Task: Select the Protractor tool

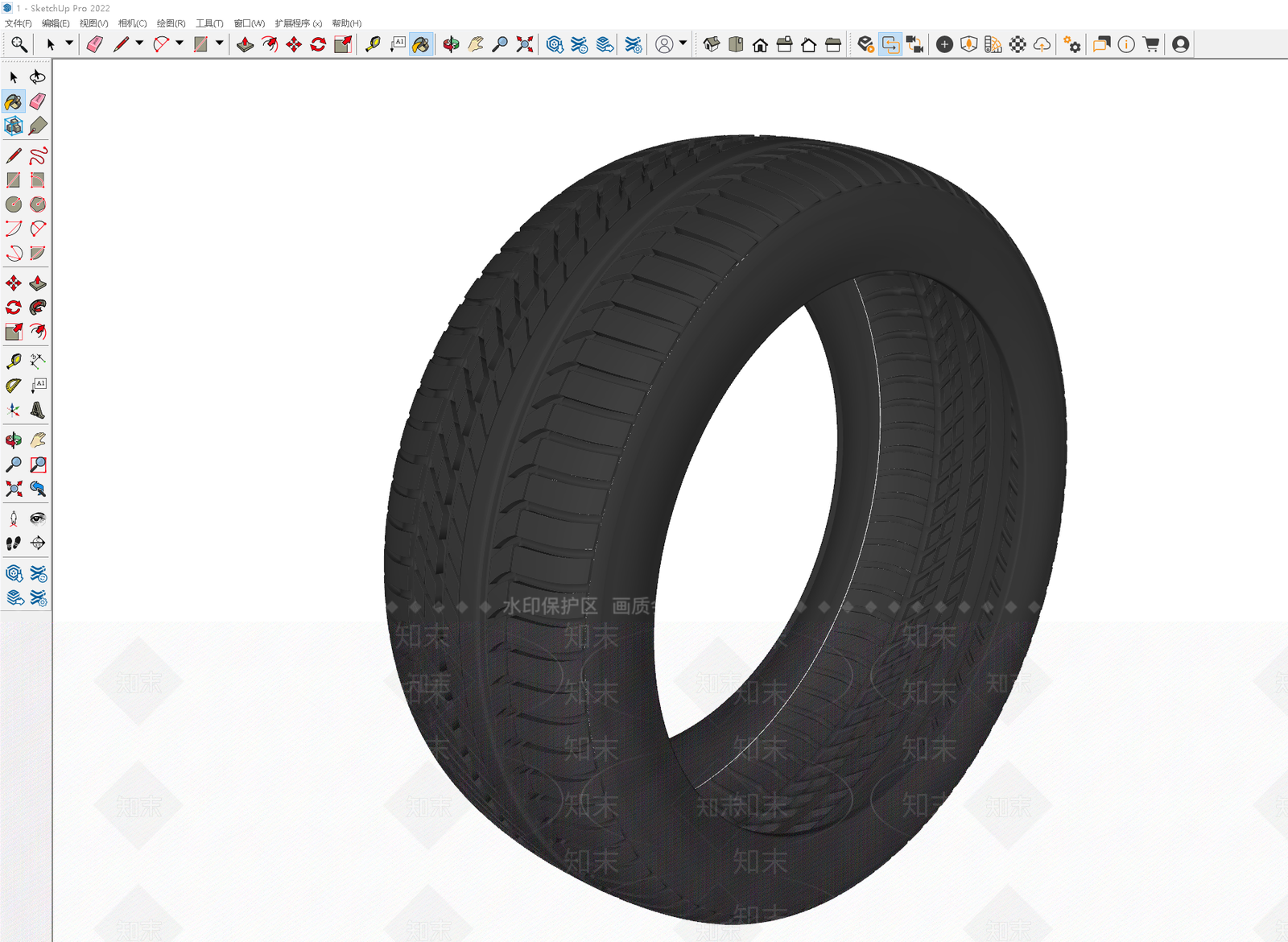Action: click(14, 386)
